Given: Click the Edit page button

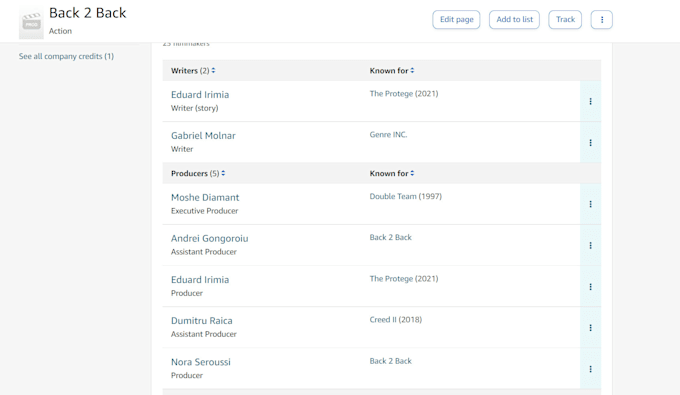Looking at the screenshot, I should (456, 20).
